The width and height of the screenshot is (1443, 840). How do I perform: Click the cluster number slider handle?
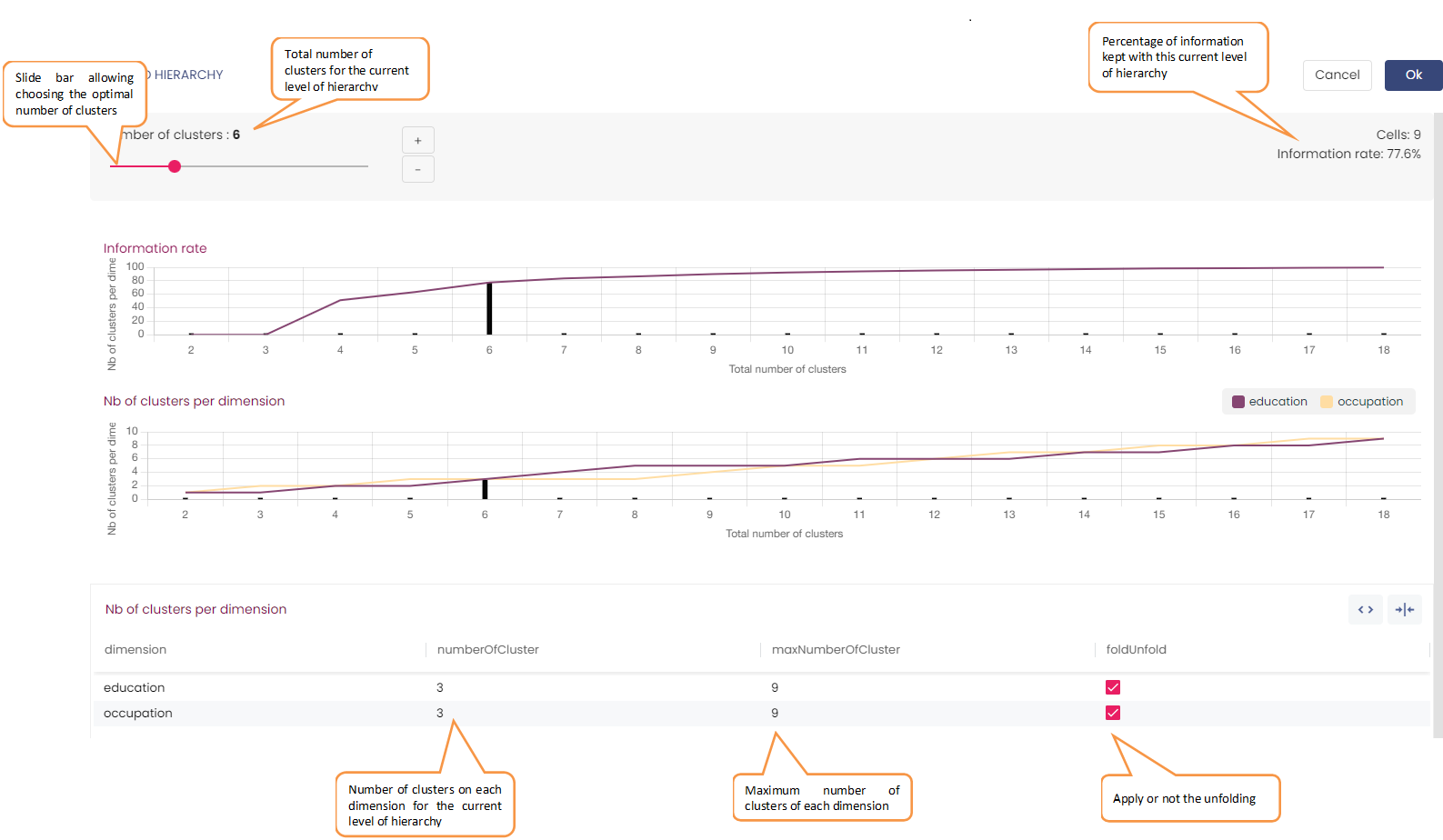click(175, 166)
